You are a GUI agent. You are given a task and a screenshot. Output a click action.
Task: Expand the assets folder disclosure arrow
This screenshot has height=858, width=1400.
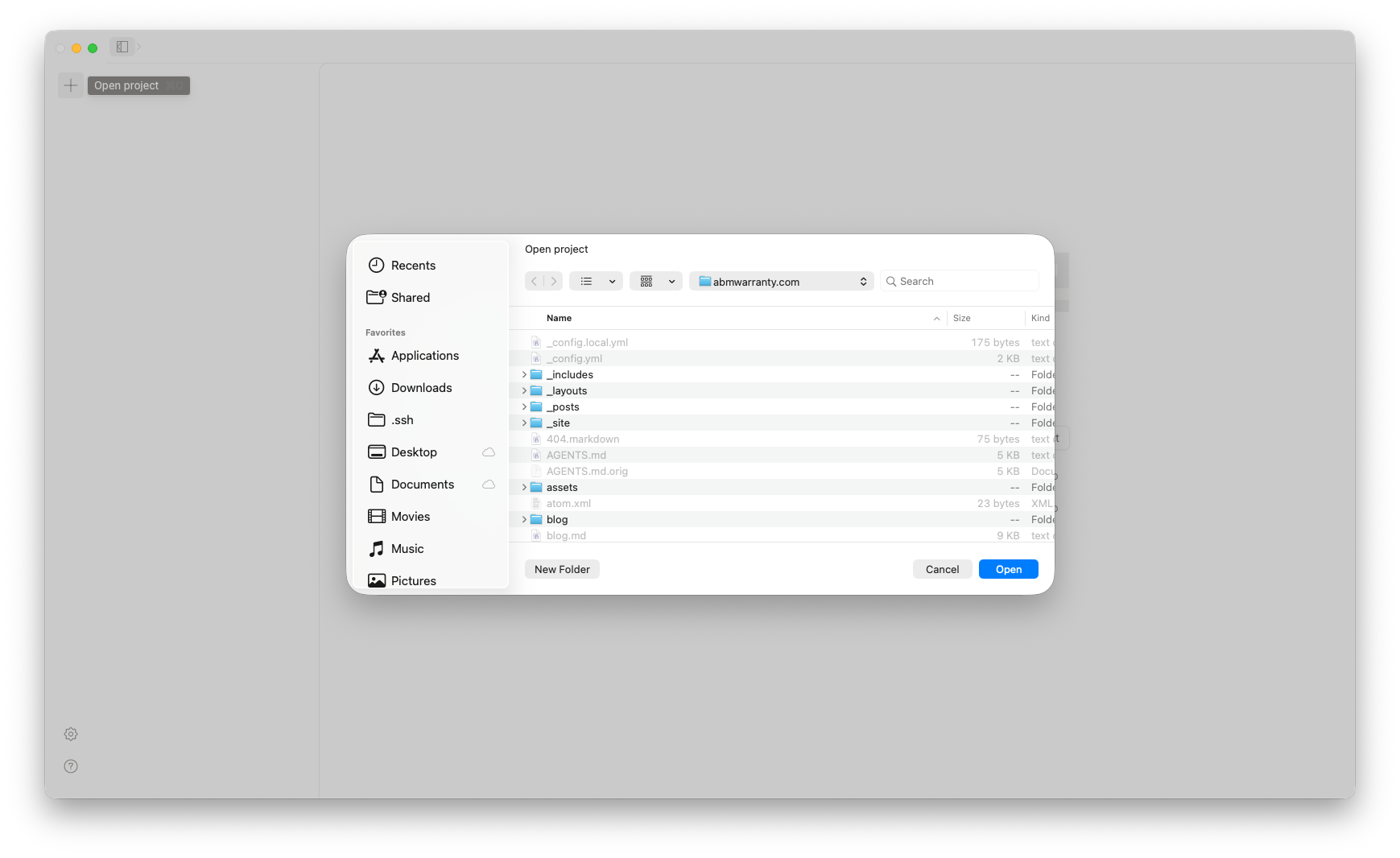pyautogui.click(x=524, y=488)
